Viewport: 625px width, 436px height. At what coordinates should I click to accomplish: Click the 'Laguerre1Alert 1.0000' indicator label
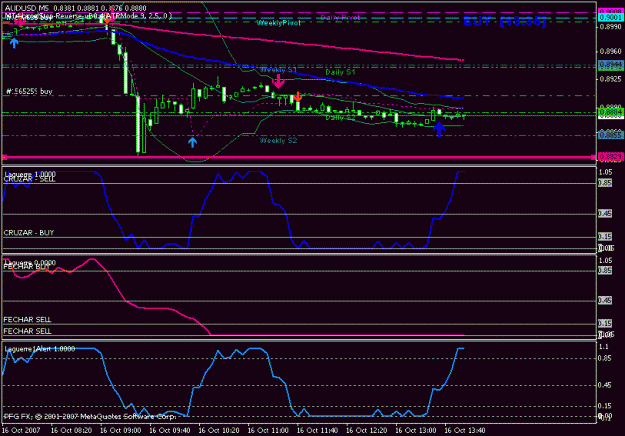tap(40, 349)
